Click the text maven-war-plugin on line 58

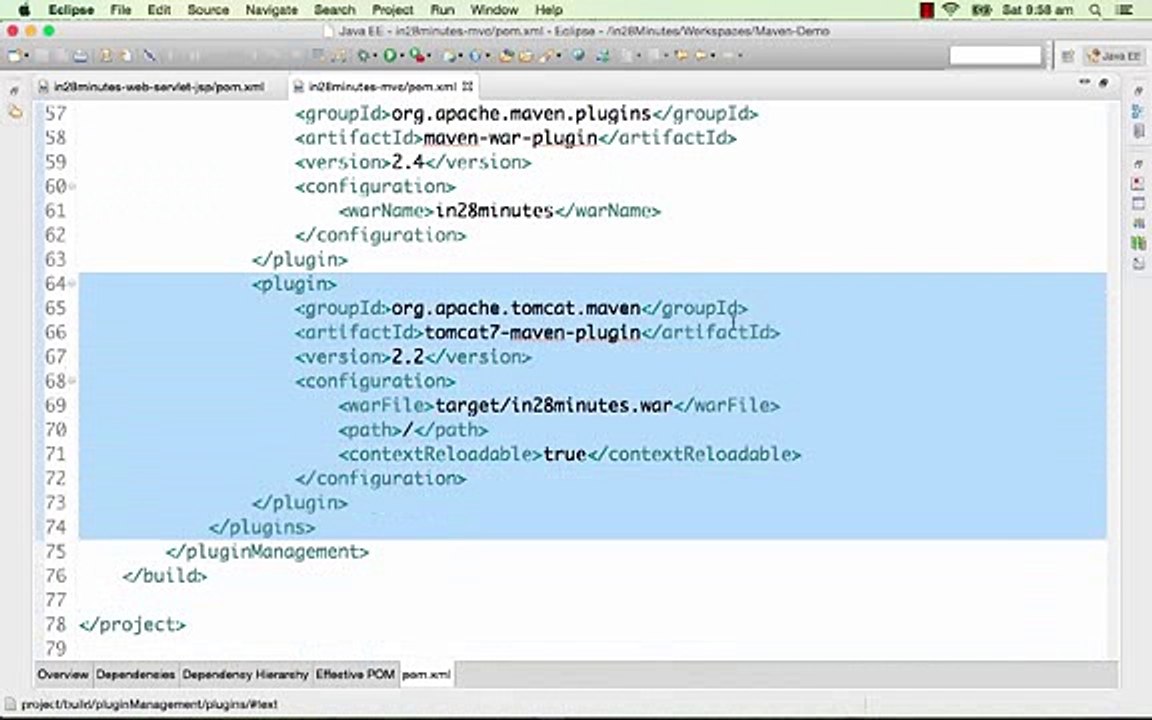[511, 138]
